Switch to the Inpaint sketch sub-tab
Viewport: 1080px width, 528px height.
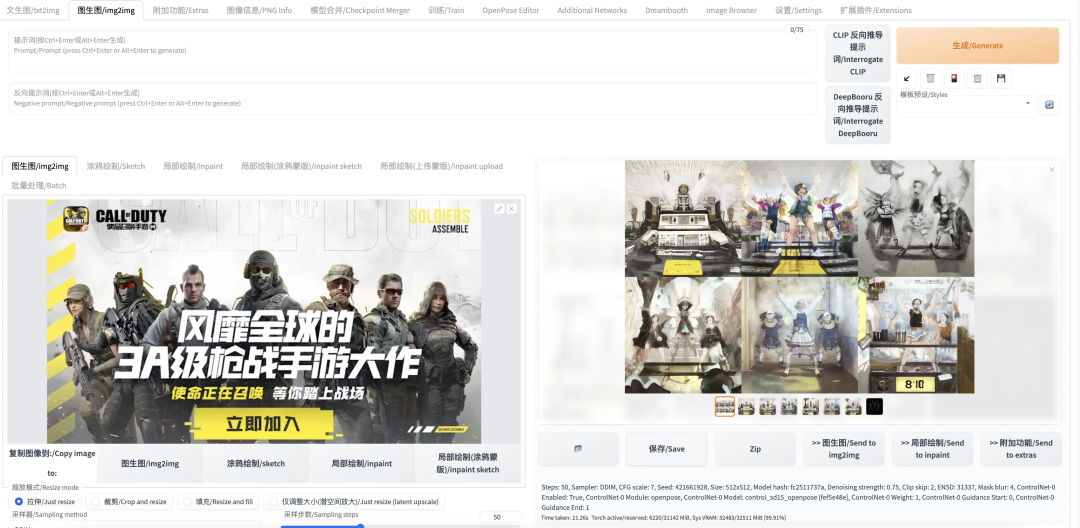(x=301, y=166)
